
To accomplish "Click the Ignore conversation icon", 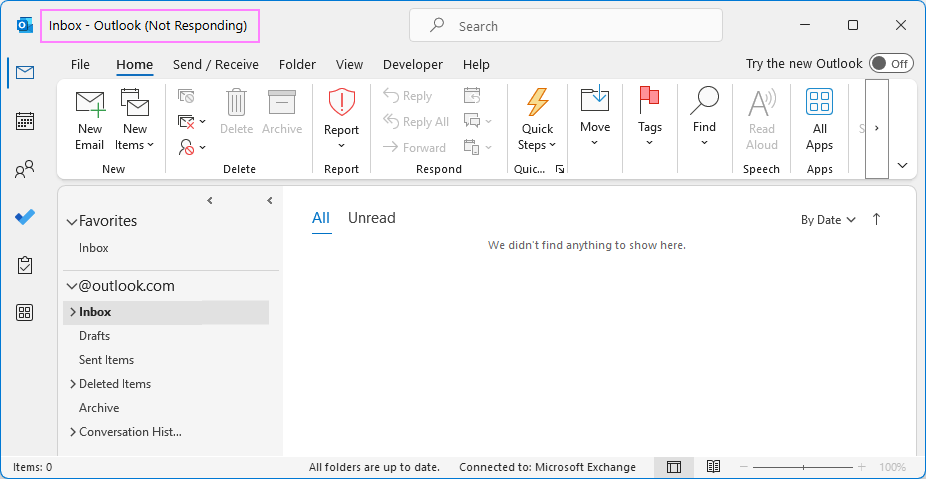I will tap(186, 96).
